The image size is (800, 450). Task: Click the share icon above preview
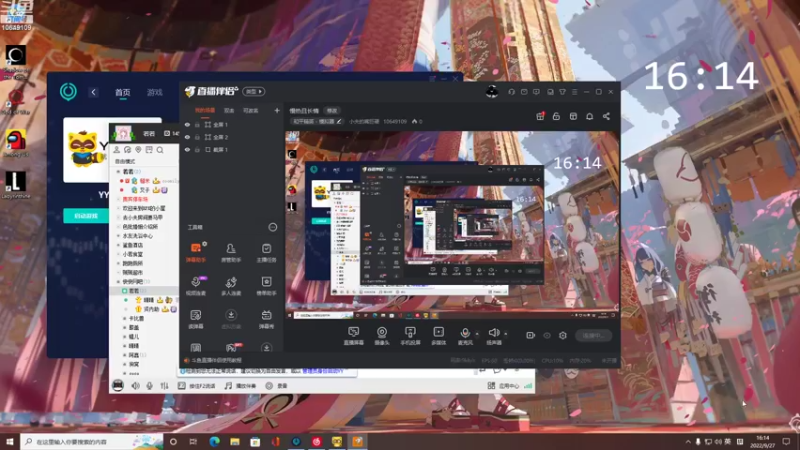tap(606, 116)
